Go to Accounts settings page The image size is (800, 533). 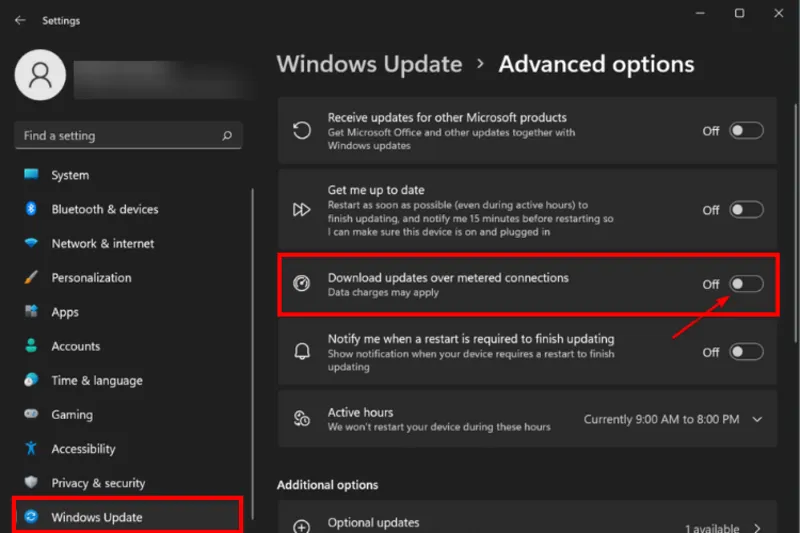(76, 346)
